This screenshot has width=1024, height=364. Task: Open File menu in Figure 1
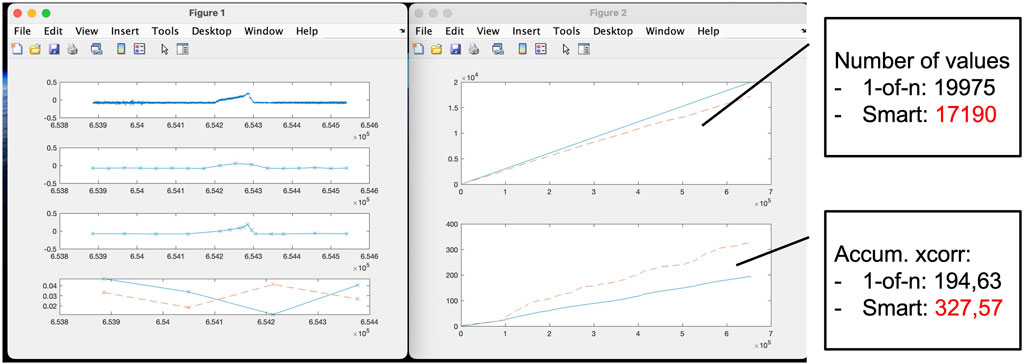(x=22, y=31)
